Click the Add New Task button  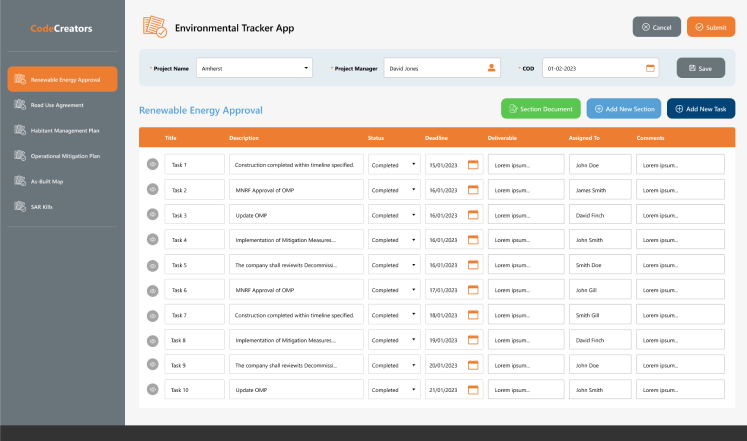click(701, 108)
